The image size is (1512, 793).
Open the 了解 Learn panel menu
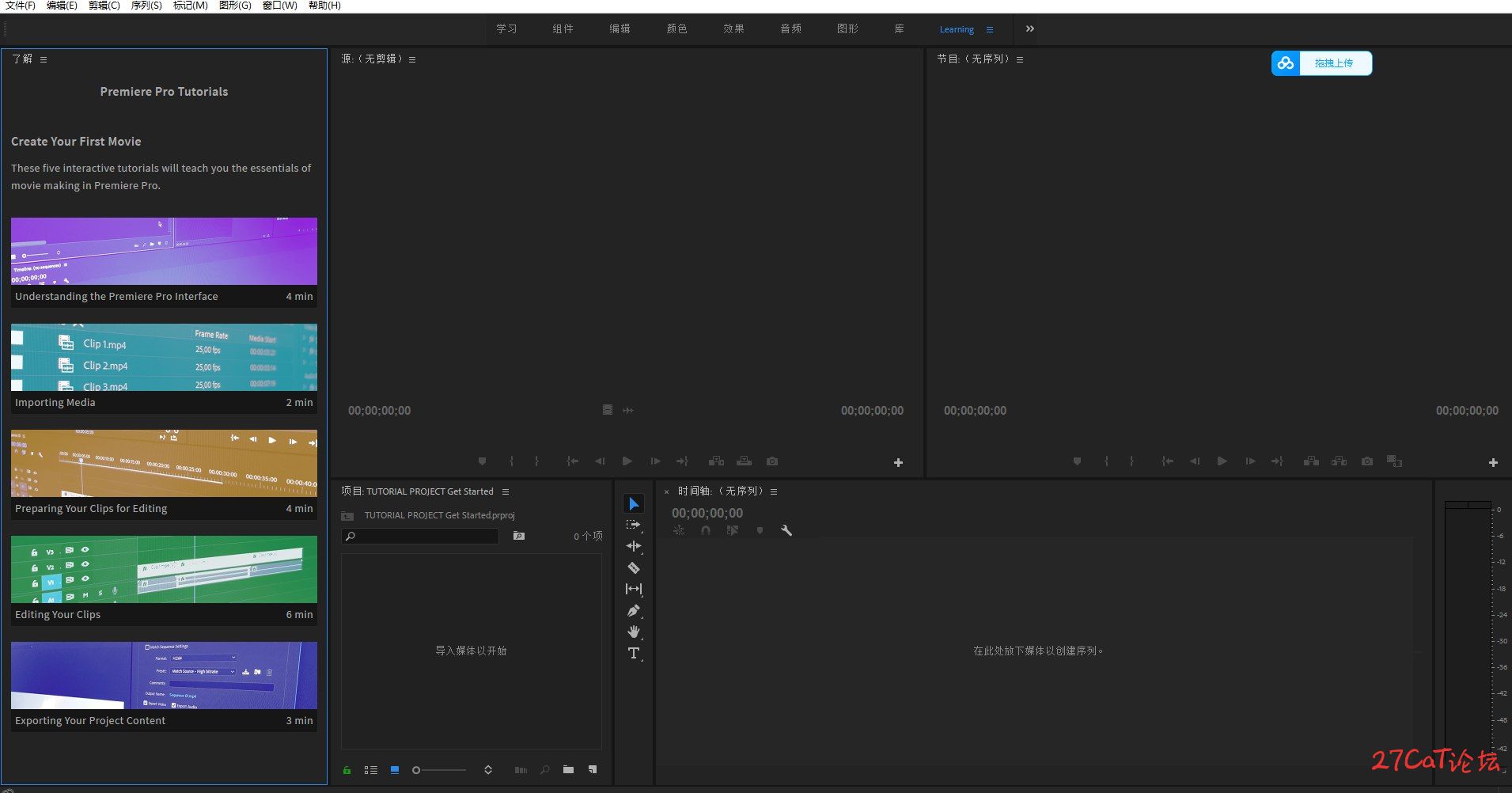[x=44, y=59]
